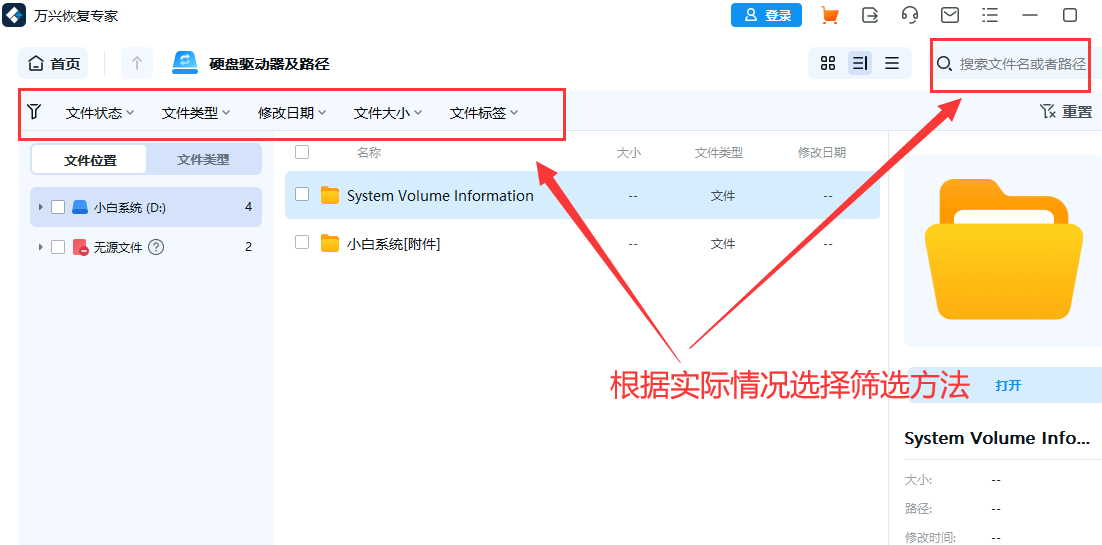The height and width of the screenshot is (545, 1102).
Task: Select the System Volume Information row name
Action: [441, 195]
